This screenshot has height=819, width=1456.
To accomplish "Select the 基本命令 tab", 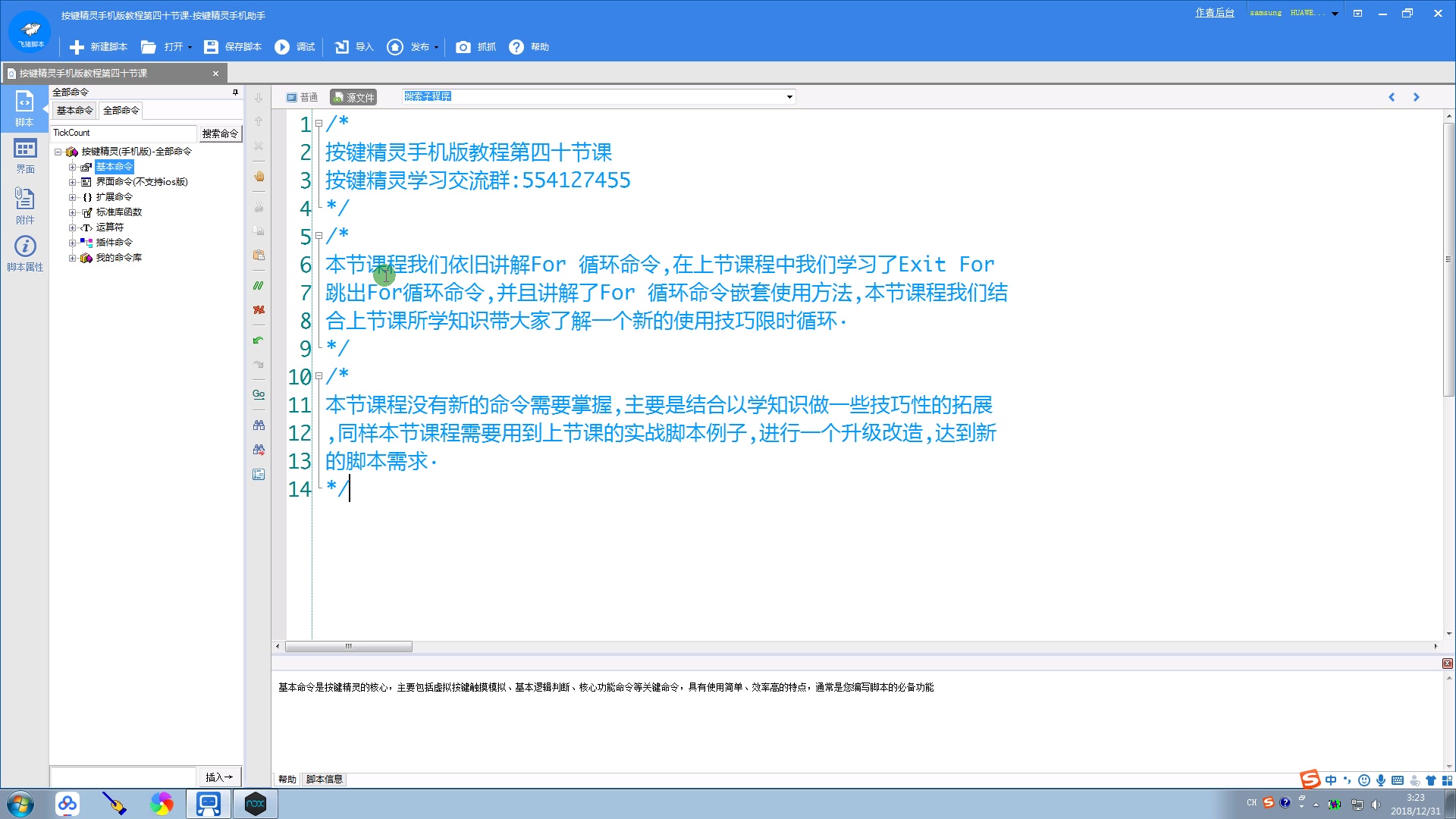I will pyautogui.click(x=74, y=110).
